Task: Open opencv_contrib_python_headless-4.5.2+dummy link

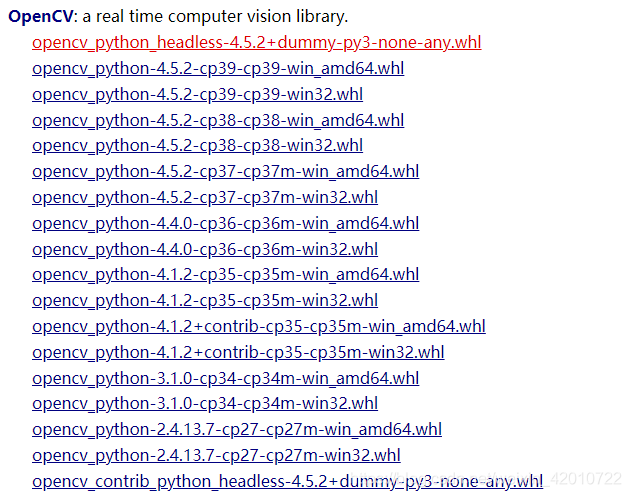Action: click(x=288, y=482)
